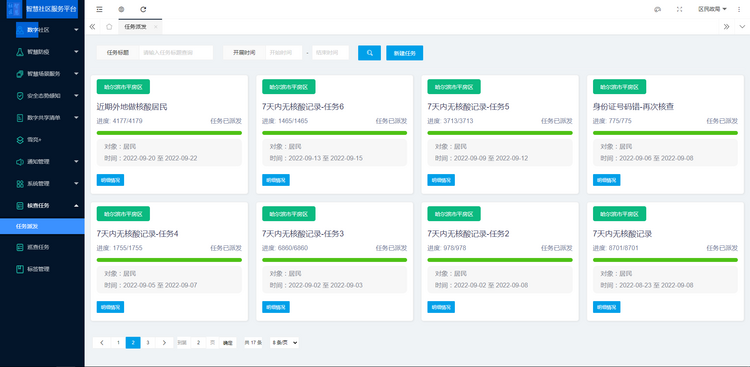750x367 pixels.
Task: Open the vertical three-dot more menu
Action: 739,9
